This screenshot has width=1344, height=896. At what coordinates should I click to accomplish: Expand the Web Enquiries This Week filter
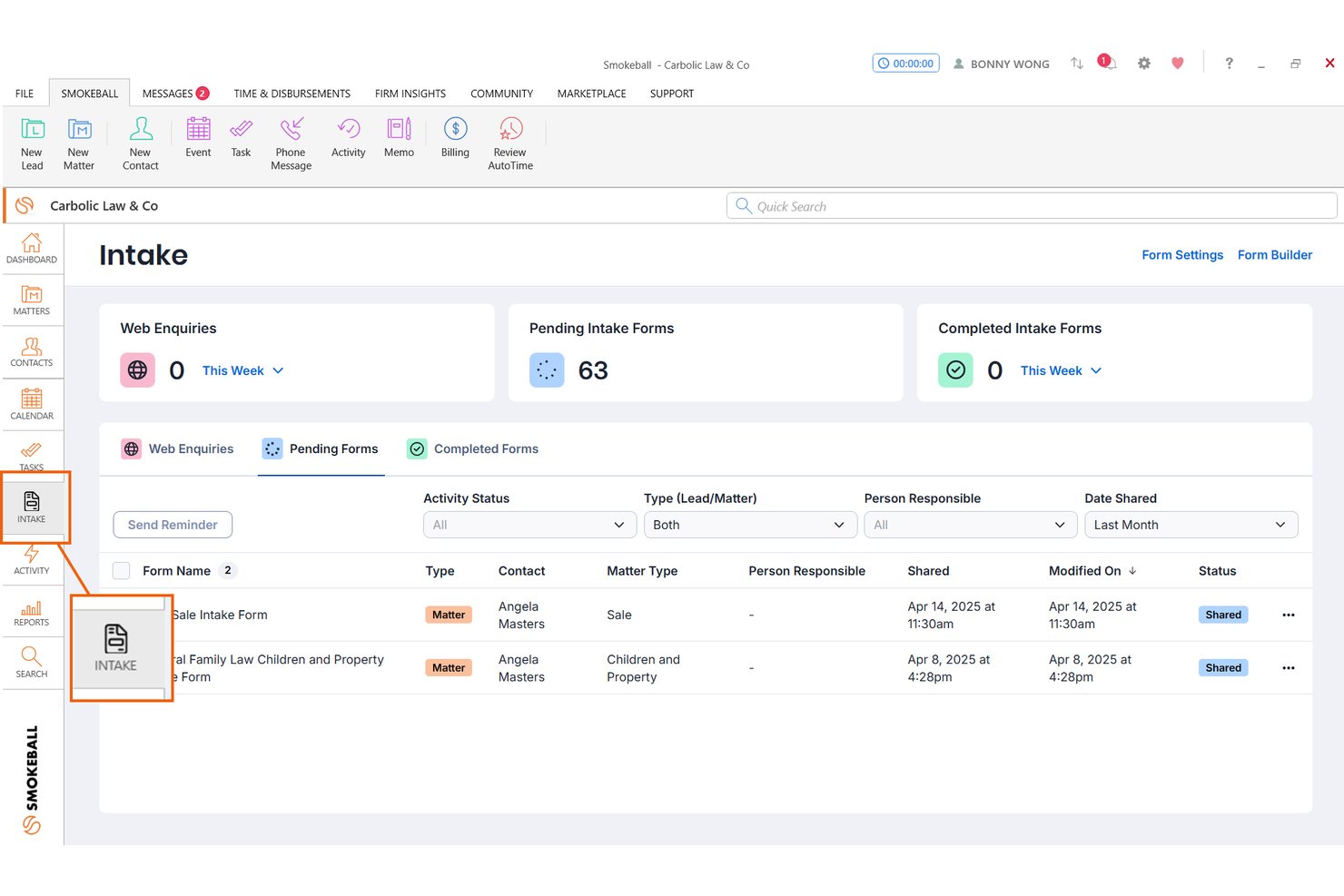pyautogui.click(x=243, y=370)
